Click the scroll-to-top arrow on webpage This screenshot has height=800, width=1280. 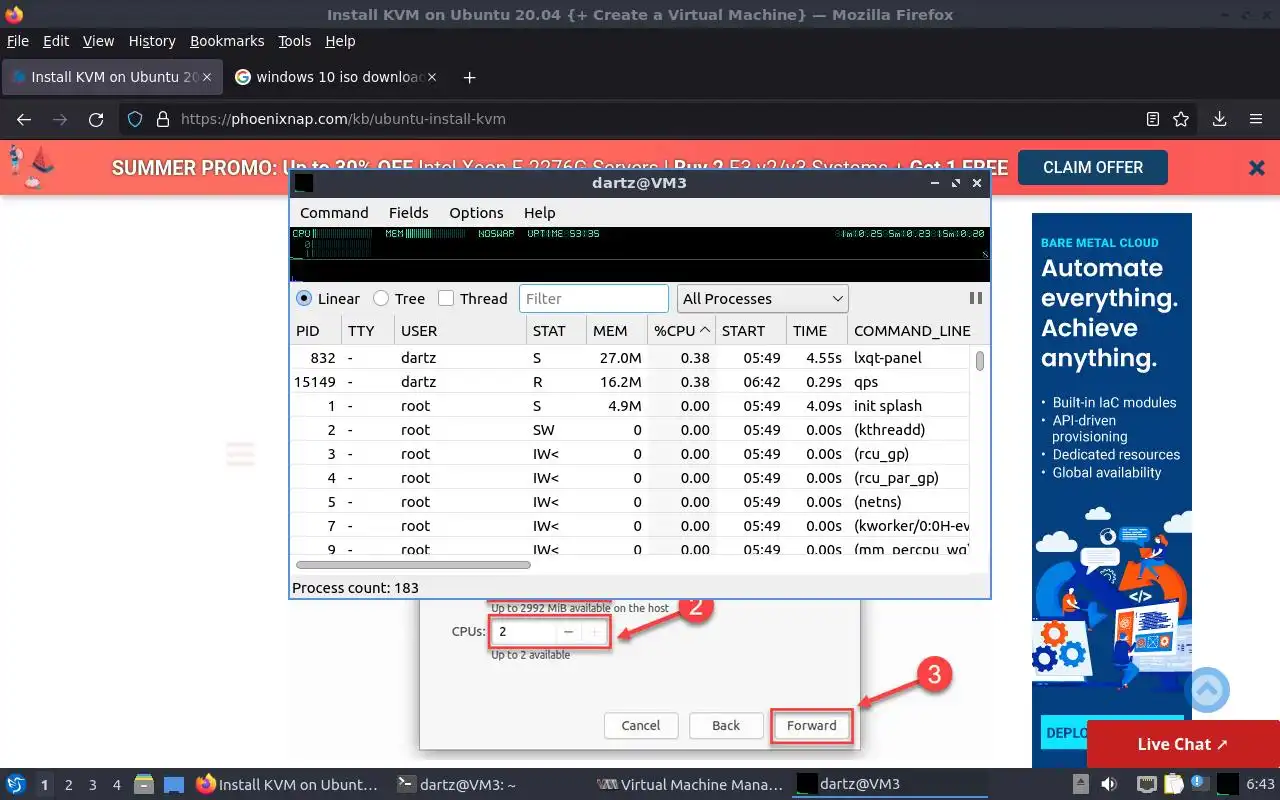(x=1207, y=690)
